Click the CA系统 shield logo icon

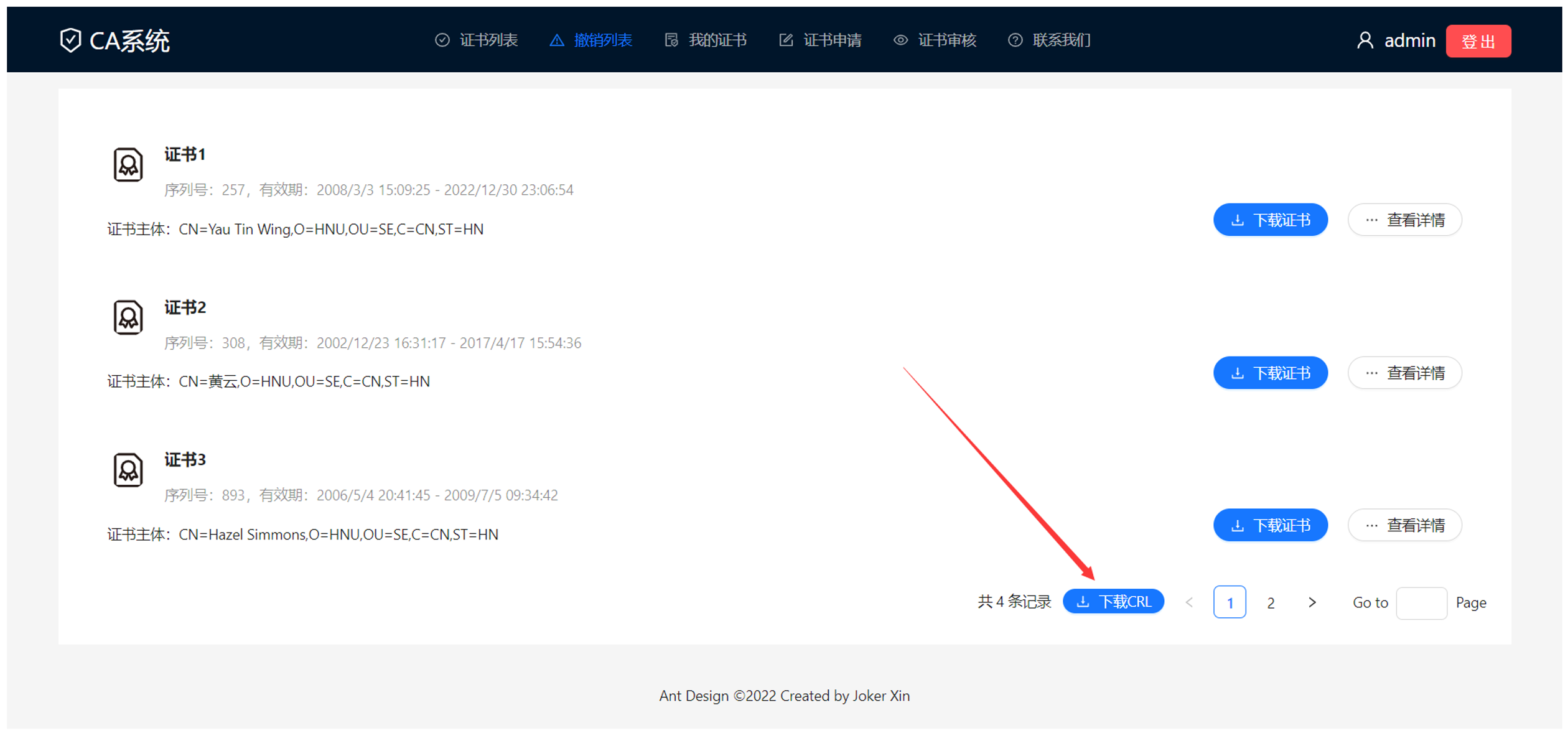pos(70,40)
